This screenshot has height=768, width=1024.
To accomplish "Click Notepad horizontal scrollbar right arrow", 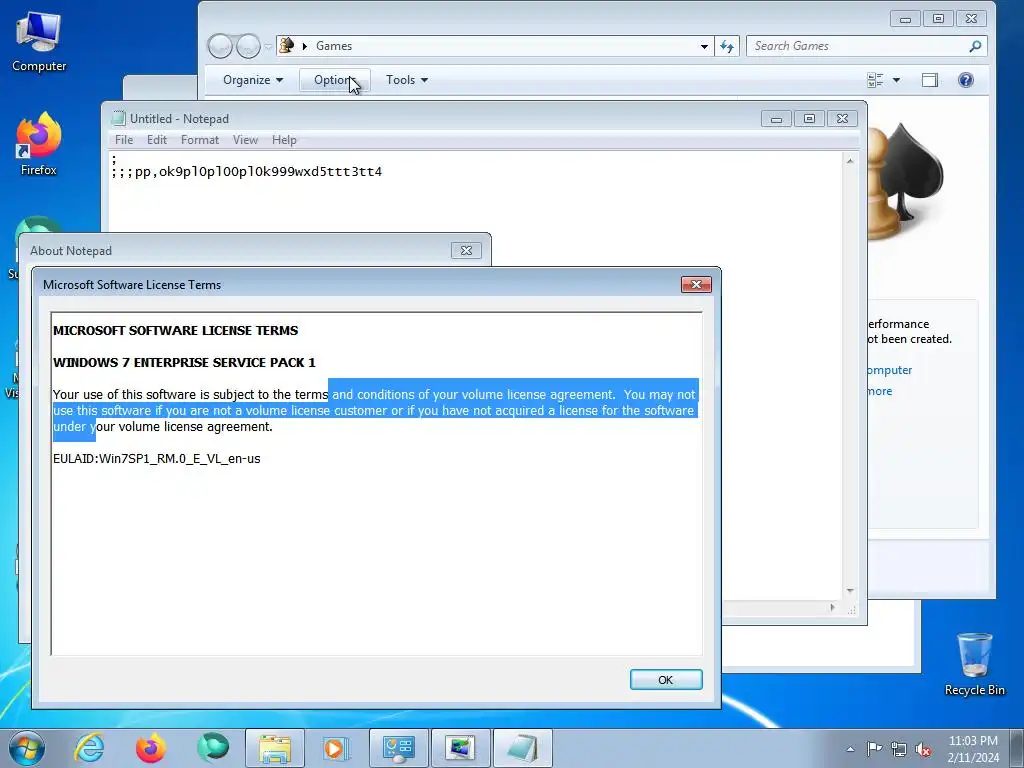I will click(x=832, y=607).
